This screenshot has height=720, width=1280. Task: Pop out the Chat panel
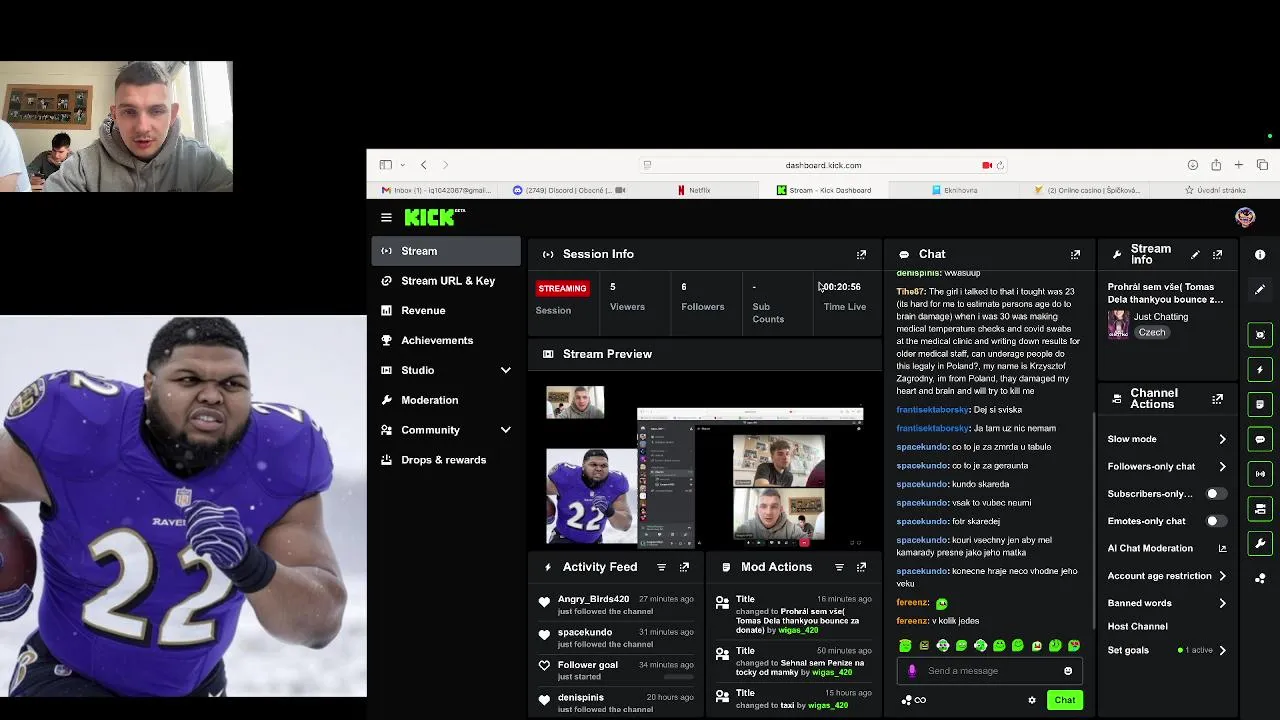[1075, 254]
